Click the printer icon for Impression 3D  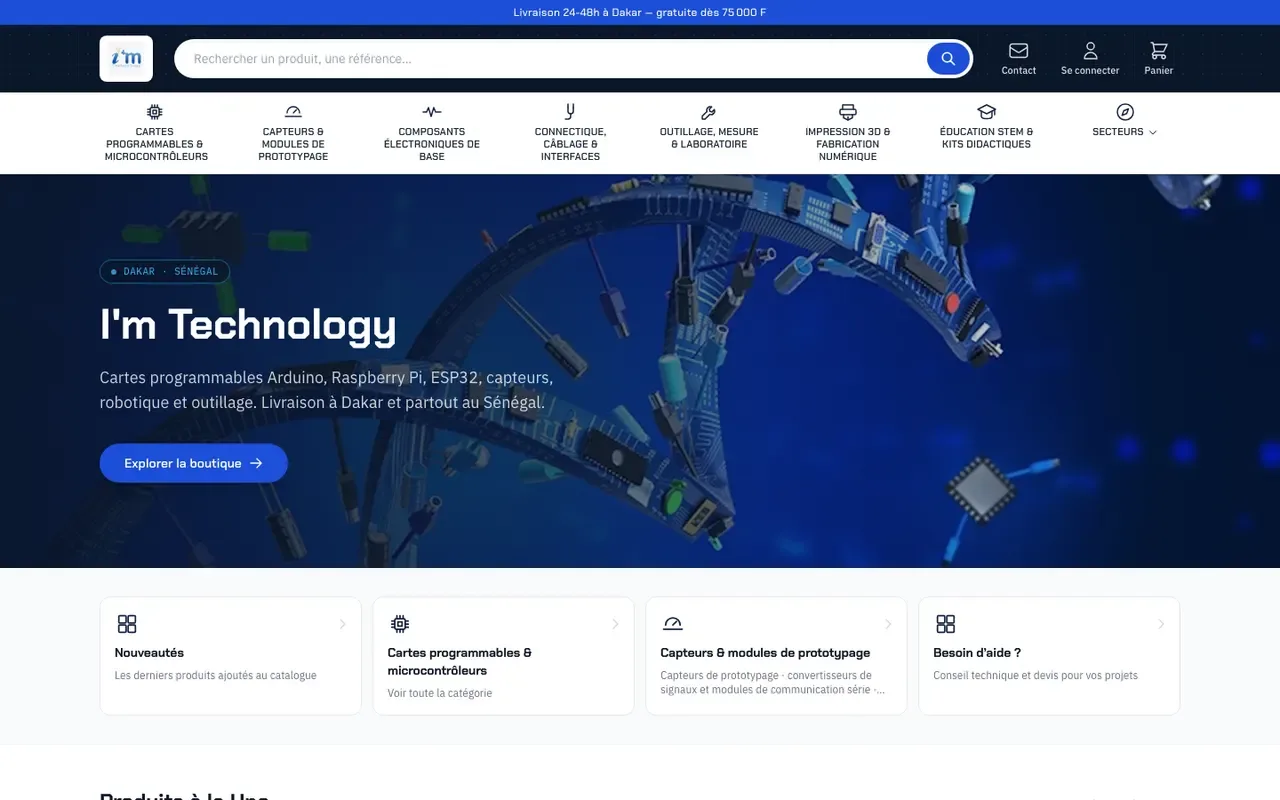(x=848, y=112)
